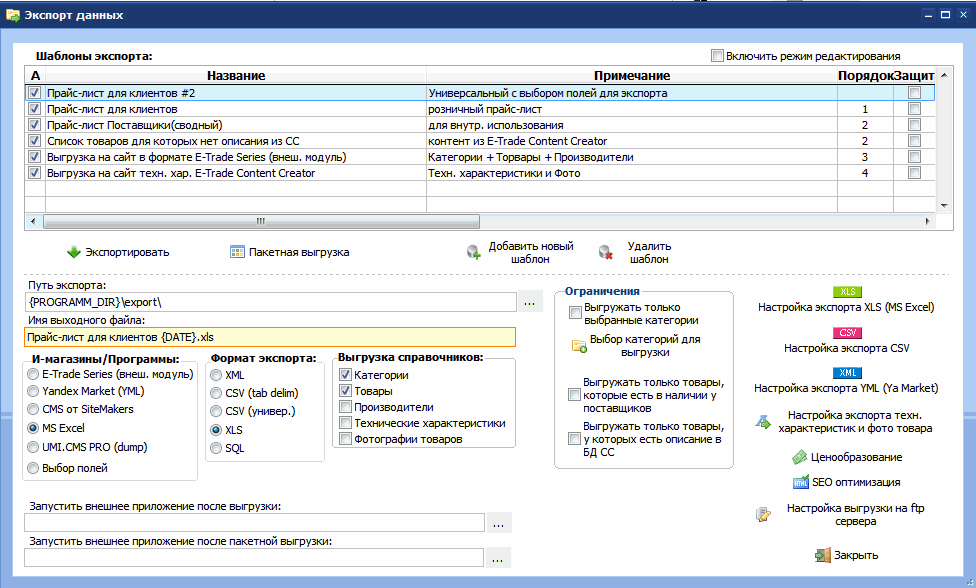The image size is (976, 588).
Task: Check Фотографии товаров checkbox
Action: pos(345,439)
